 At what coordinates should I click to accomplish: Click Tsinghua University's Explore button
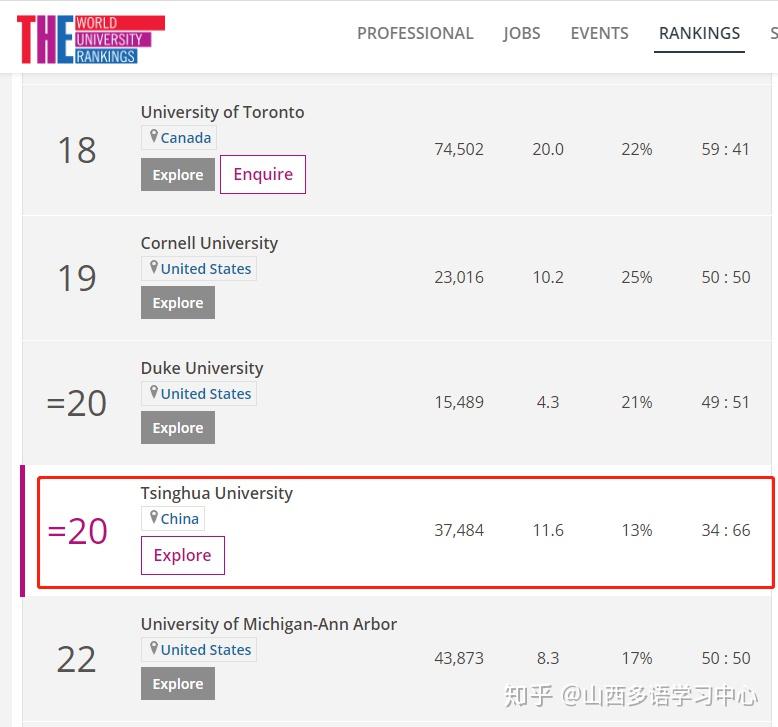182,556
